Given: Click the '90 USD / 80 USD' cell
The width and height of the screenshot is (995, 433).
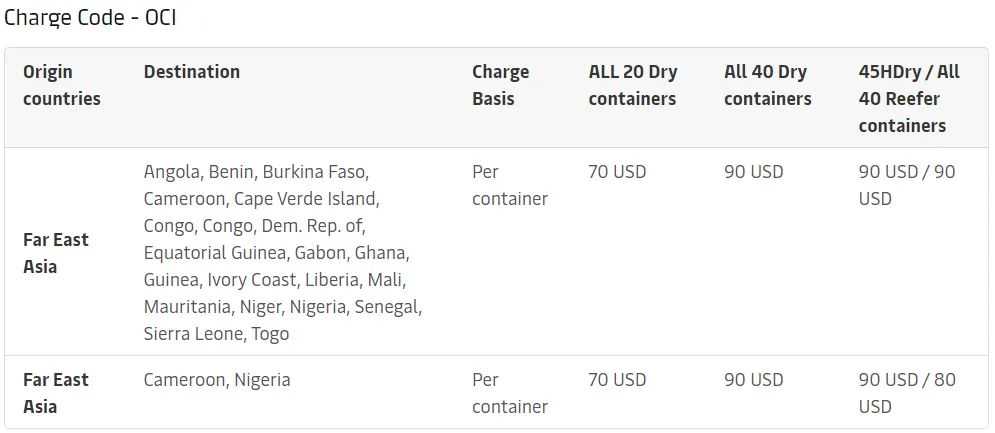Looking at the screenshot, I should 907,393.
